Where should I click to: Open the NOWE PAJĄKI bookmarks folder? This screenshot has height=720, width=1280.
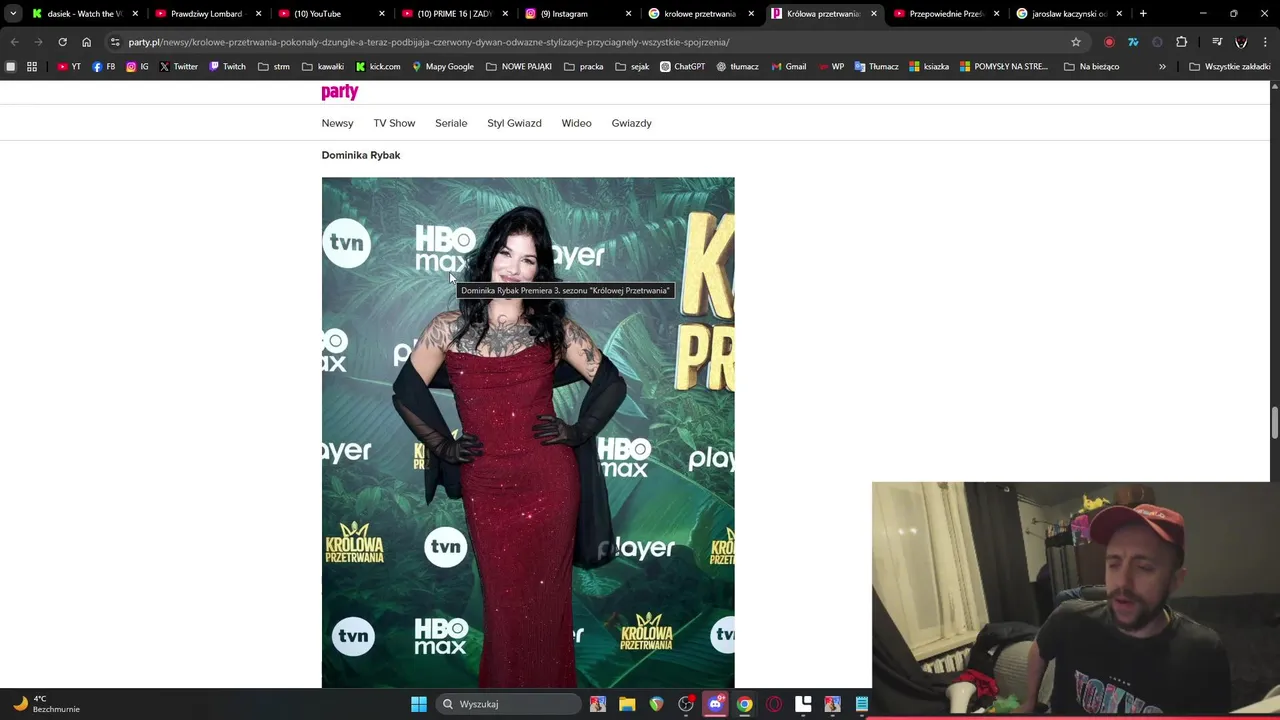pyautogui.click(x=519, y=67)
